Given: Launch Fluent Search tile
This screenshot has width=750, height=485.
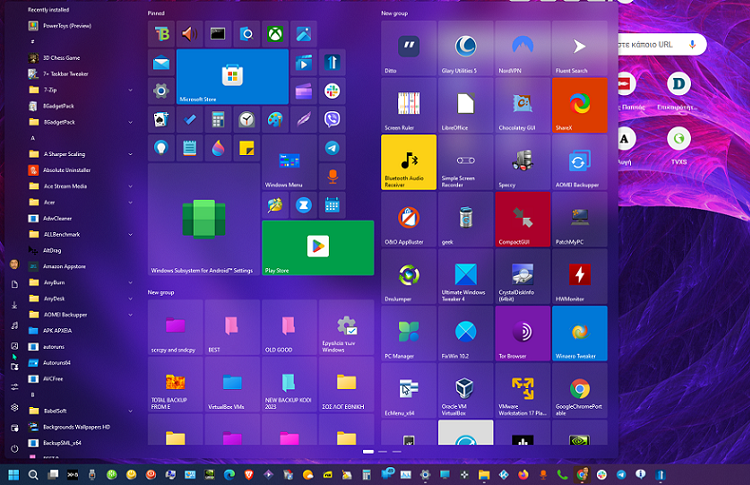Looking at the screenshot, I should (x=580, y=48).
